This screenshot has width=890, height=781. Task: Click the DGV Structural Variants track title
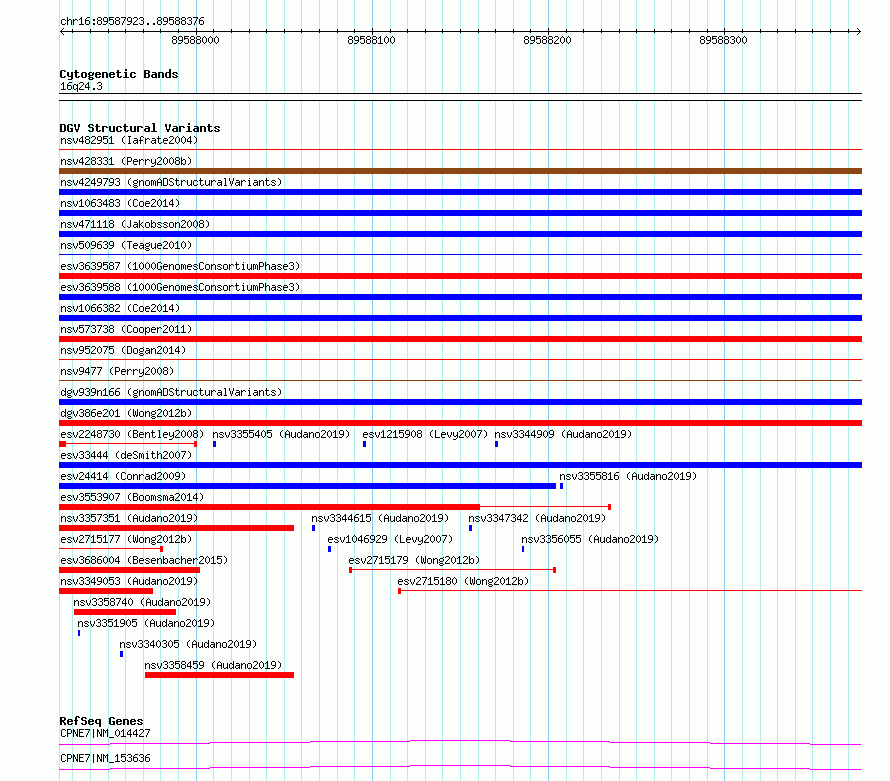tap(140, 128)
